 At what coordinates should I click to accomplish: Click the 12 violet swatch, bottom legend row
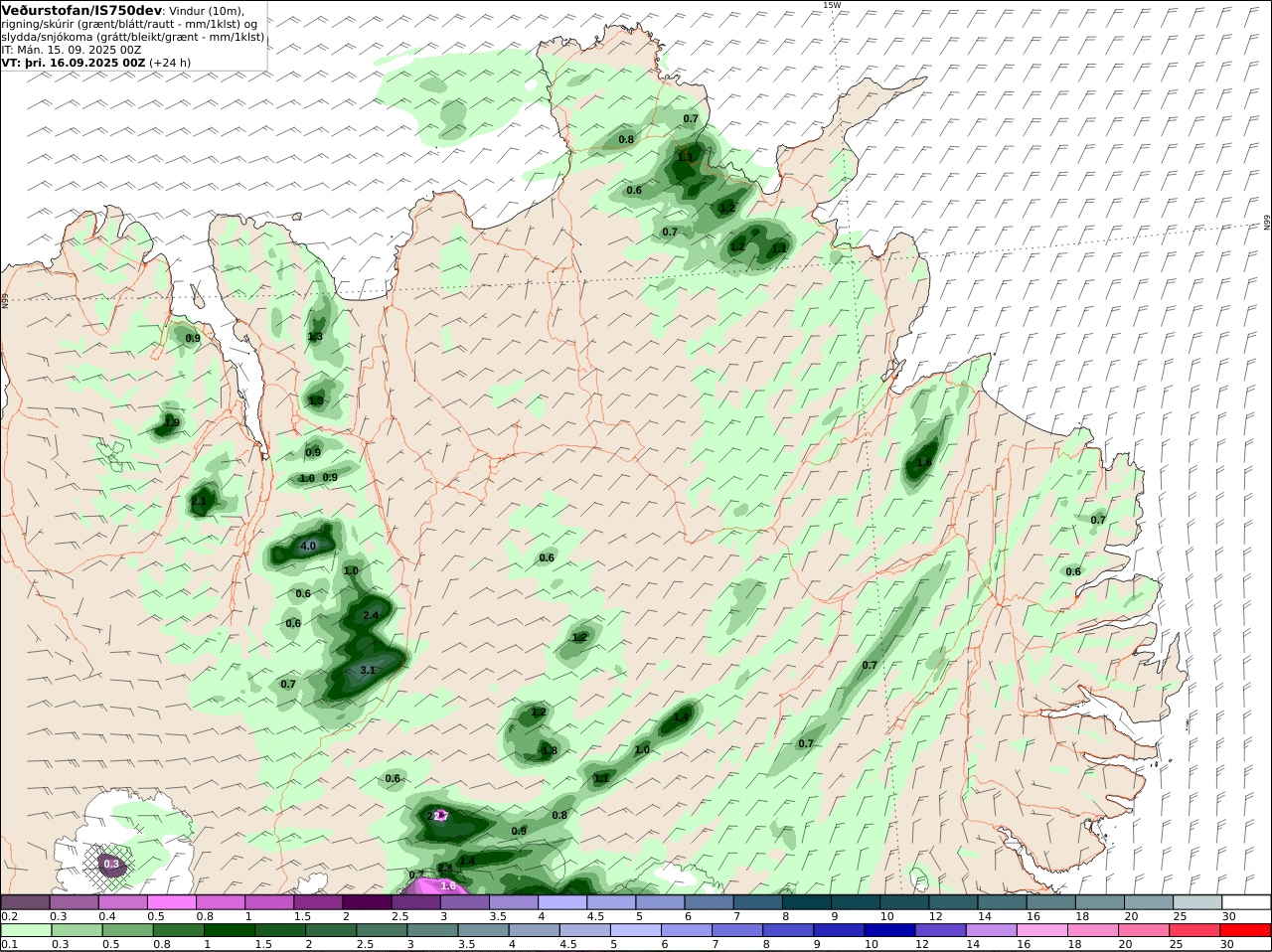[940, 930]
